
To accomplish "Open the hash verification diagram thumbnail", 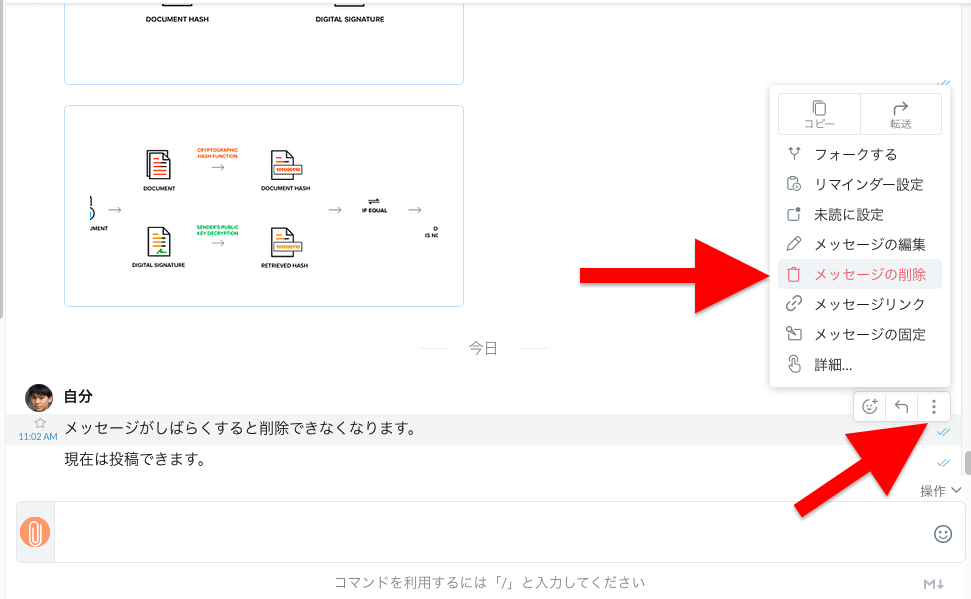I will [264, 206].
